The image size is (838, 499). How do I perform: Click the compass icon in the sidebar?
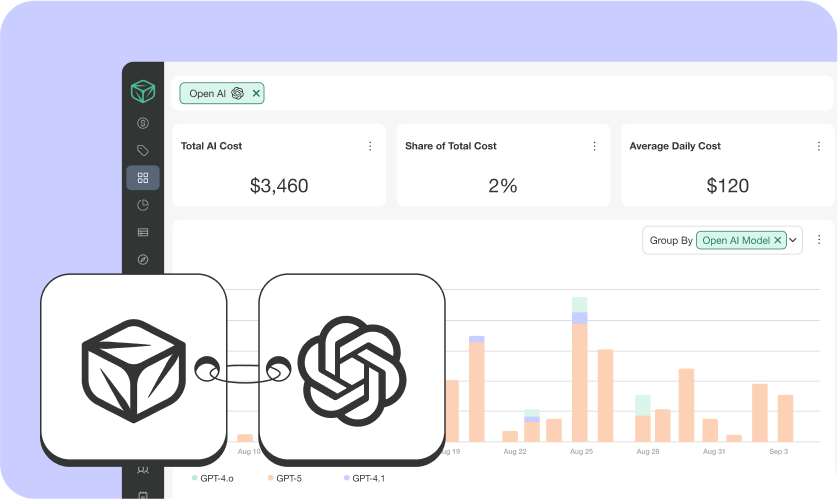143,259
